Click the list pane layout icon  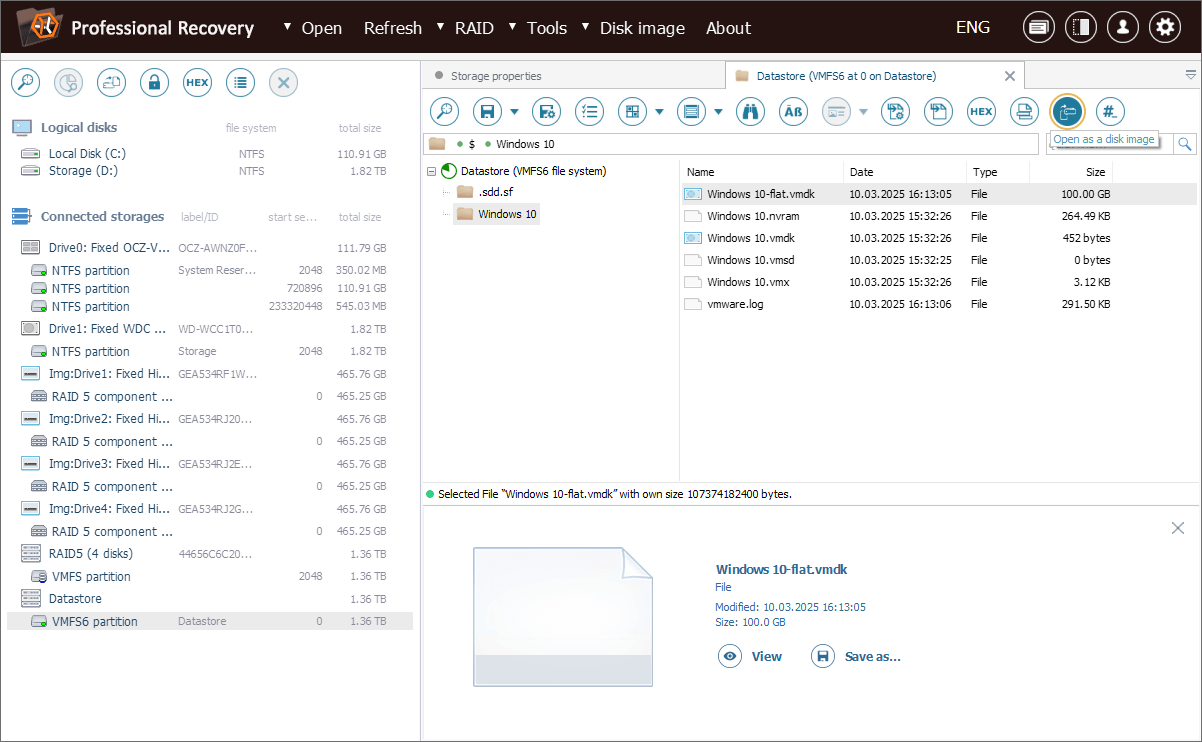click(691, 112)
